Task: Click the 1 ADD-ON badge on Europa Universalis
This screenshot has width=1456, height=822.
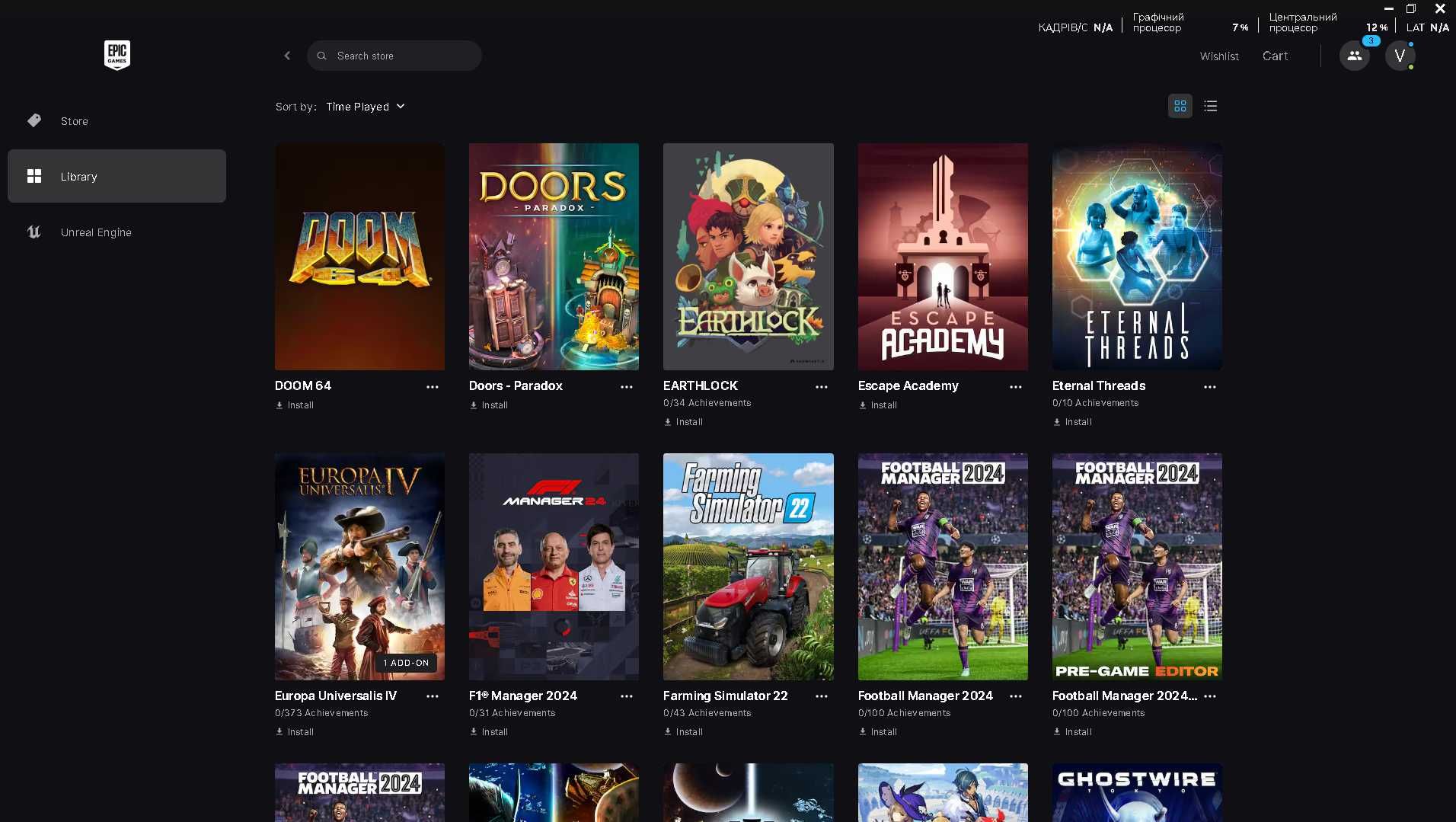Action: 406,664
